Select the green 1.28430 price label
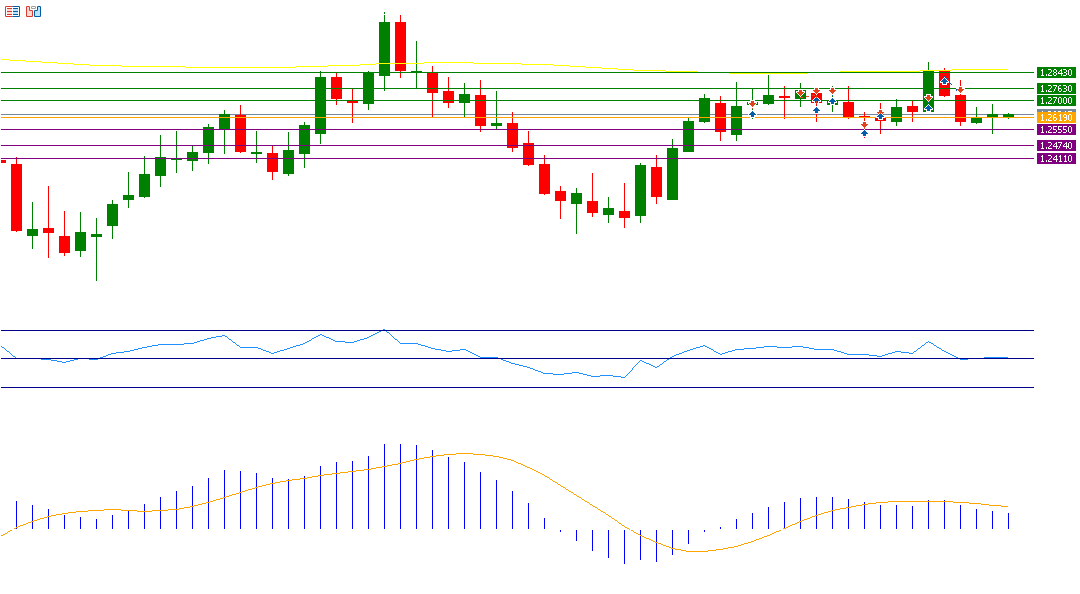This screenshot has width=1080, height=594. tap(1056, 73)
